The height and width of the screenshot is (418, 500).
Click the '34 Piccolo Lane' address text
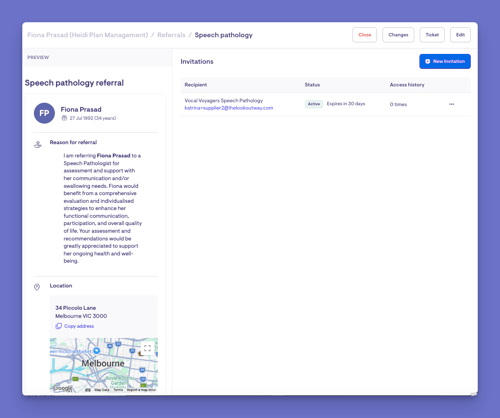point(76,308)
